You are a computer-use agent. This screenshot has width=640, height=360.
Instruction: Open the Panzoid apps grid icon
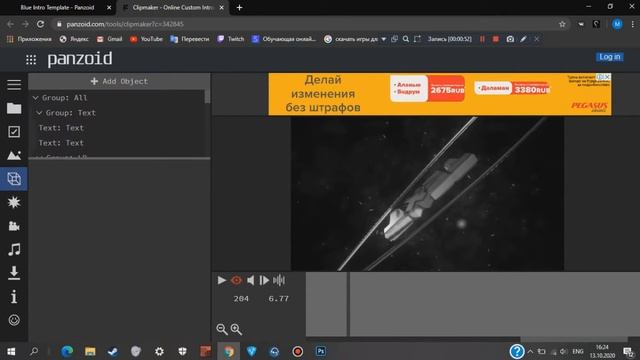[31, 60]
